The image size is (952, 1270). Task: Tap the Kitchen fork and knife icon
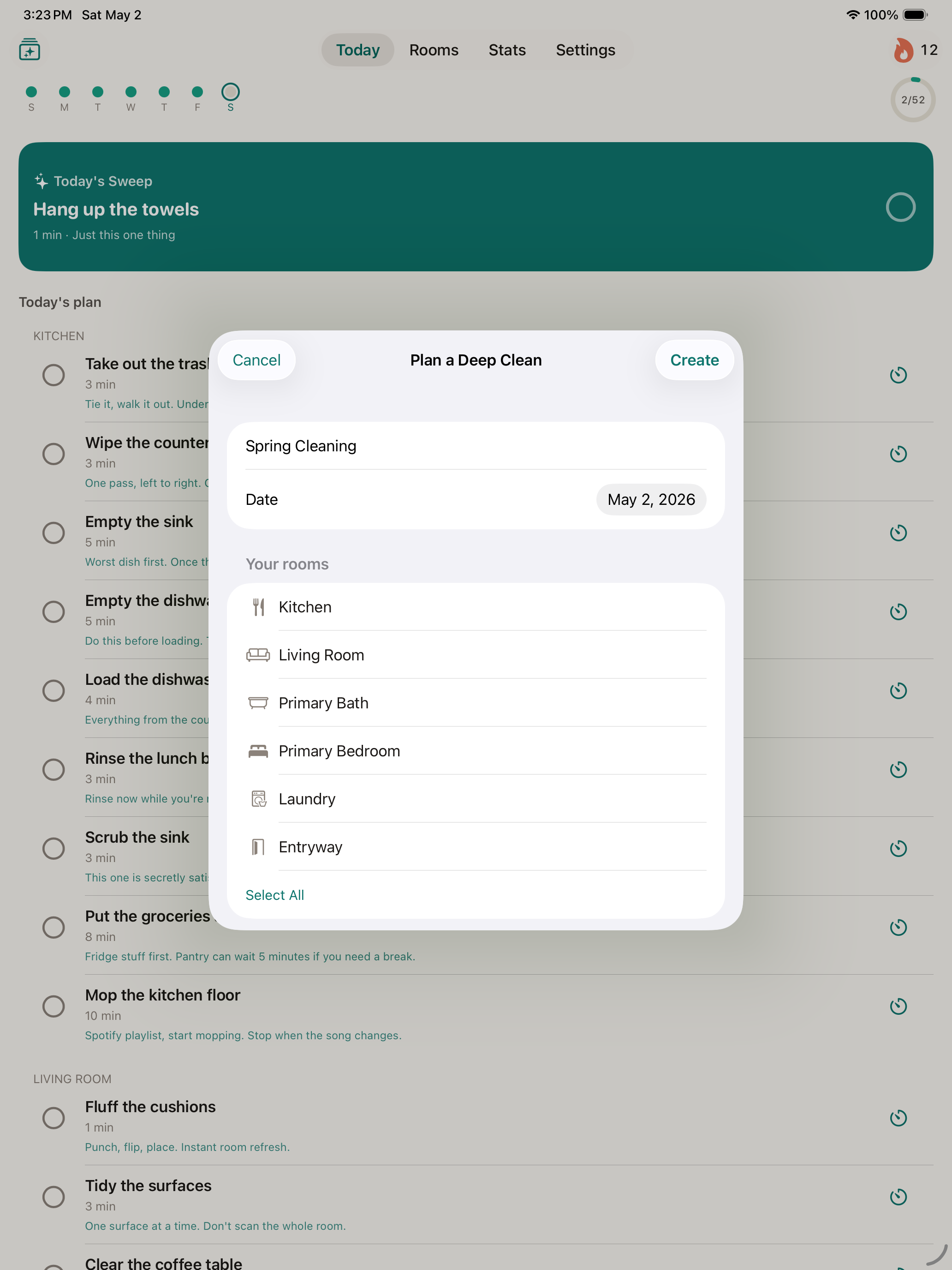258,607
